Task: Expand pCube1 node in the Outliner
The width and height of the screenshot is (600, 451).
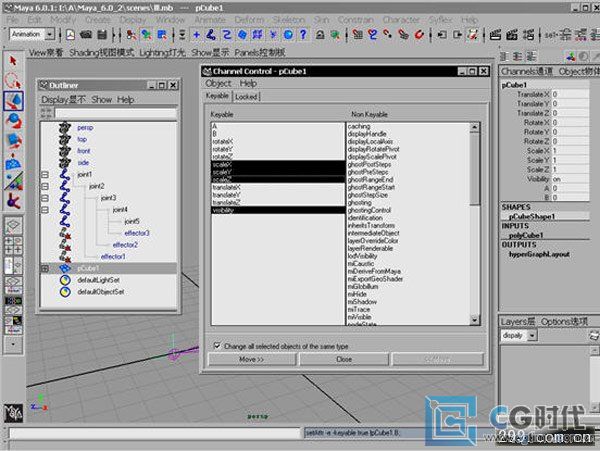Action: tap(45, 269)
